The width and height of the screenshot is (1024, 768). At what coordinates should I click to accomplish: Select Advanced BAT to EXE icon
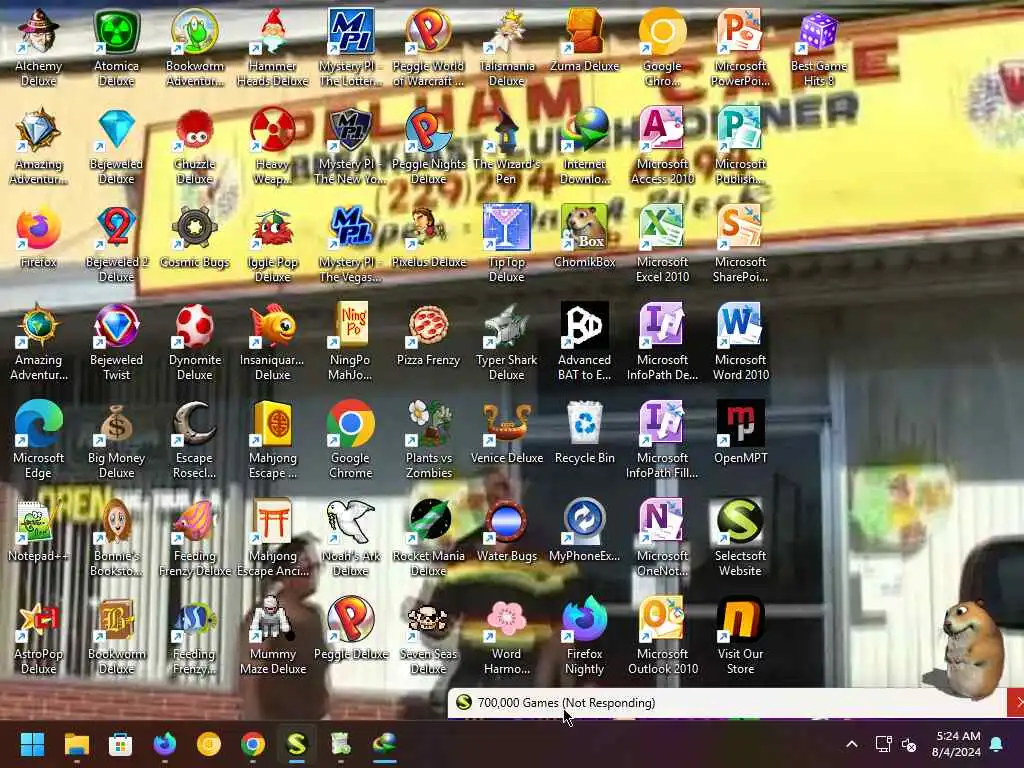click(584, 342)
